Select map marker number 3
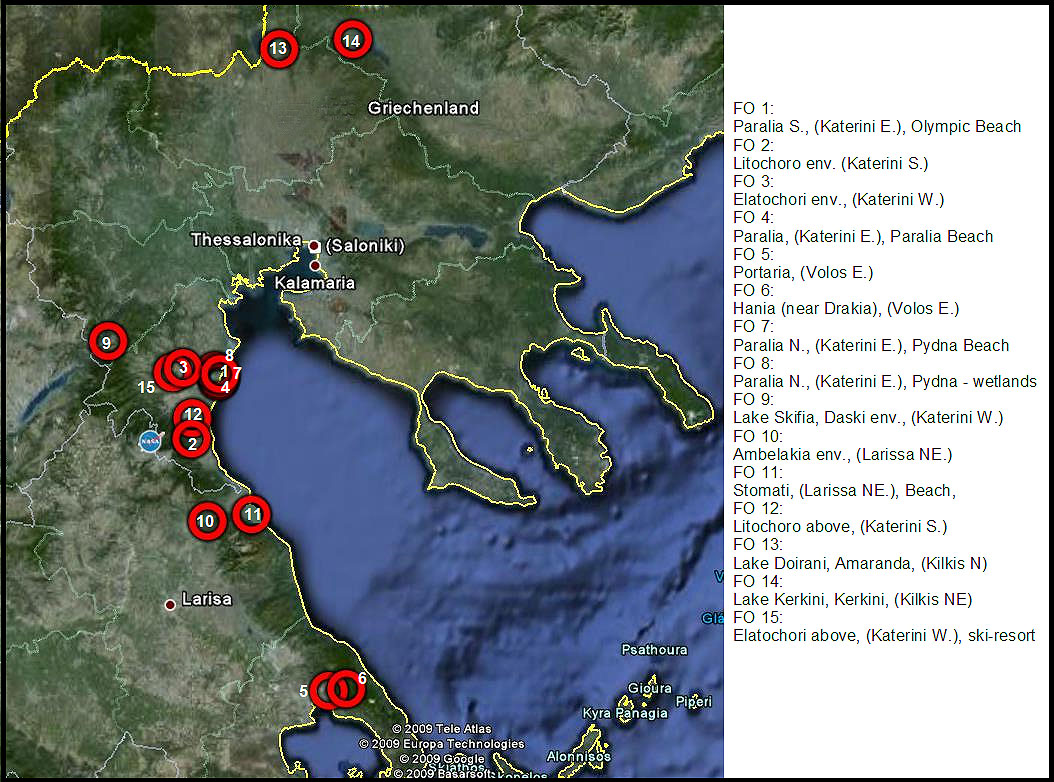This screenshot has width=1054, height=782. (x=182, y=368)
